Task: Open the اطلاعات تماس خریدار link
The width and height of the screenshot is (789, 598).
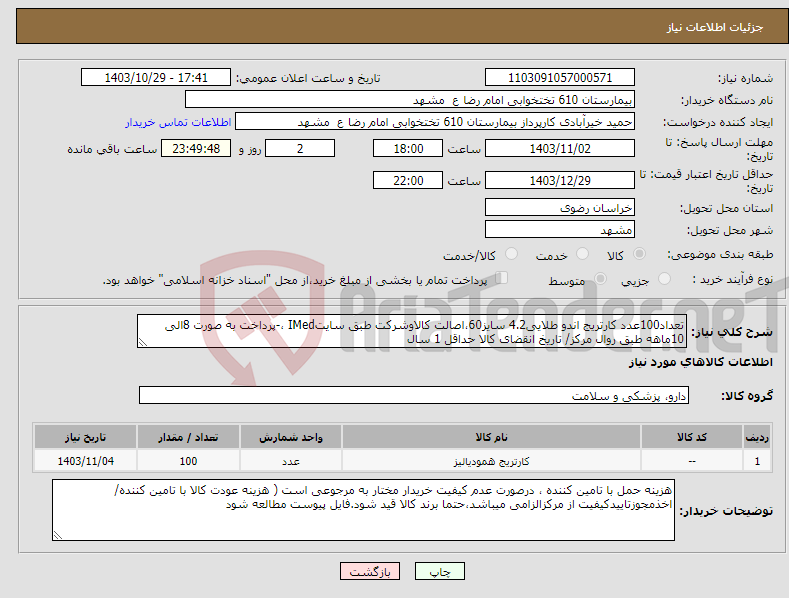Action: [x=178, y=122]
